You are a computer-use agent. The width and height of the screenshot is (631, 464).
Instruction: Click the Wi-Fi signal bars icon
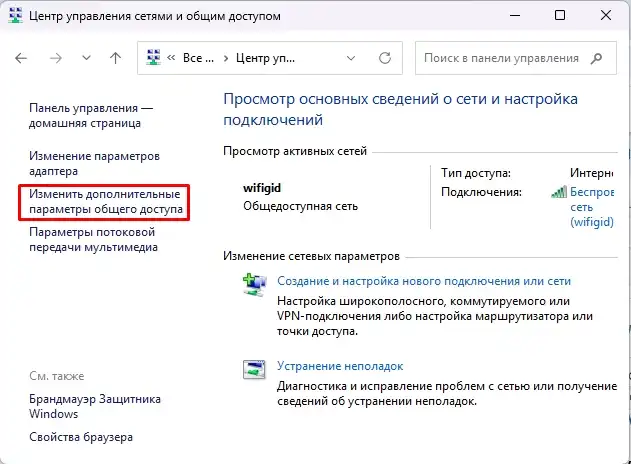click(x=559, y=192)
